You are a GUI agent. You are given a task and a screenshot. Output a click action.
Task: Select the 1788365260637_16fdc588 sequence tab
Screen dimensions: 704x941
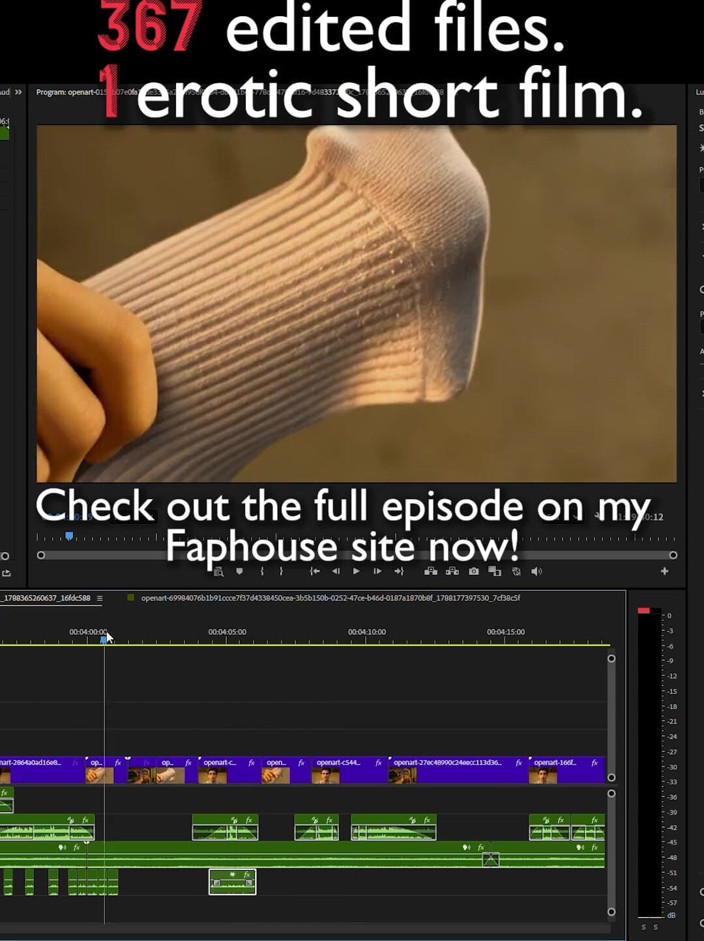pos(46,598)
